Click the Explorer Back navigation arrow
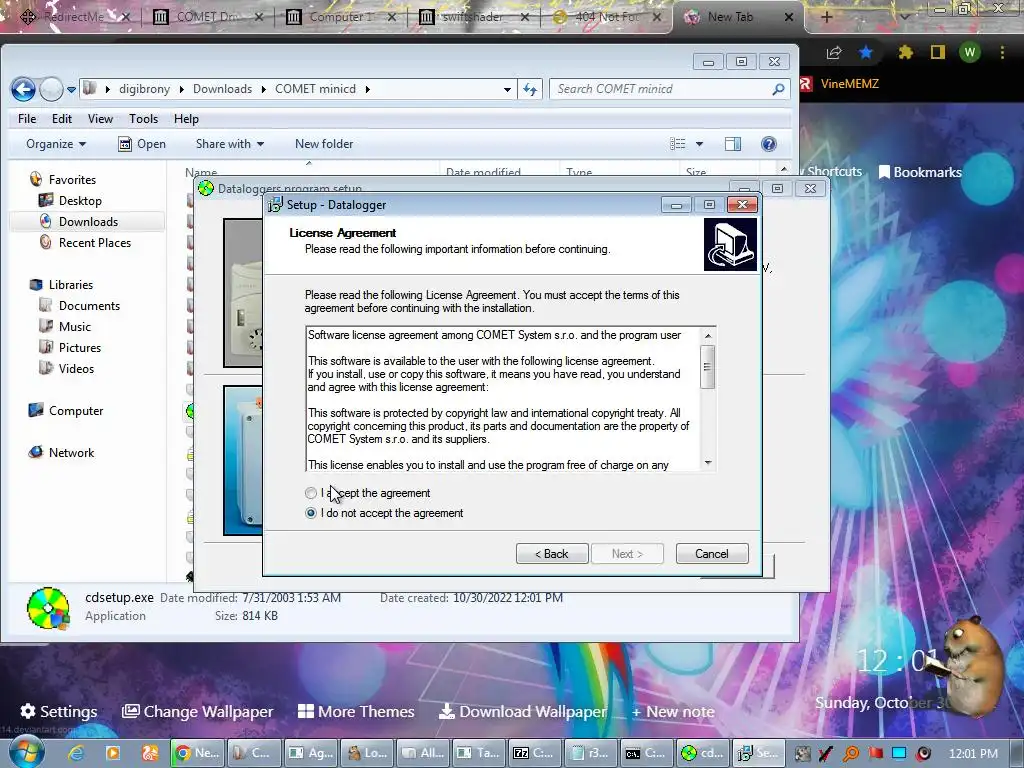The height and width of the screenshot is (768, 1024). [24, 89]
